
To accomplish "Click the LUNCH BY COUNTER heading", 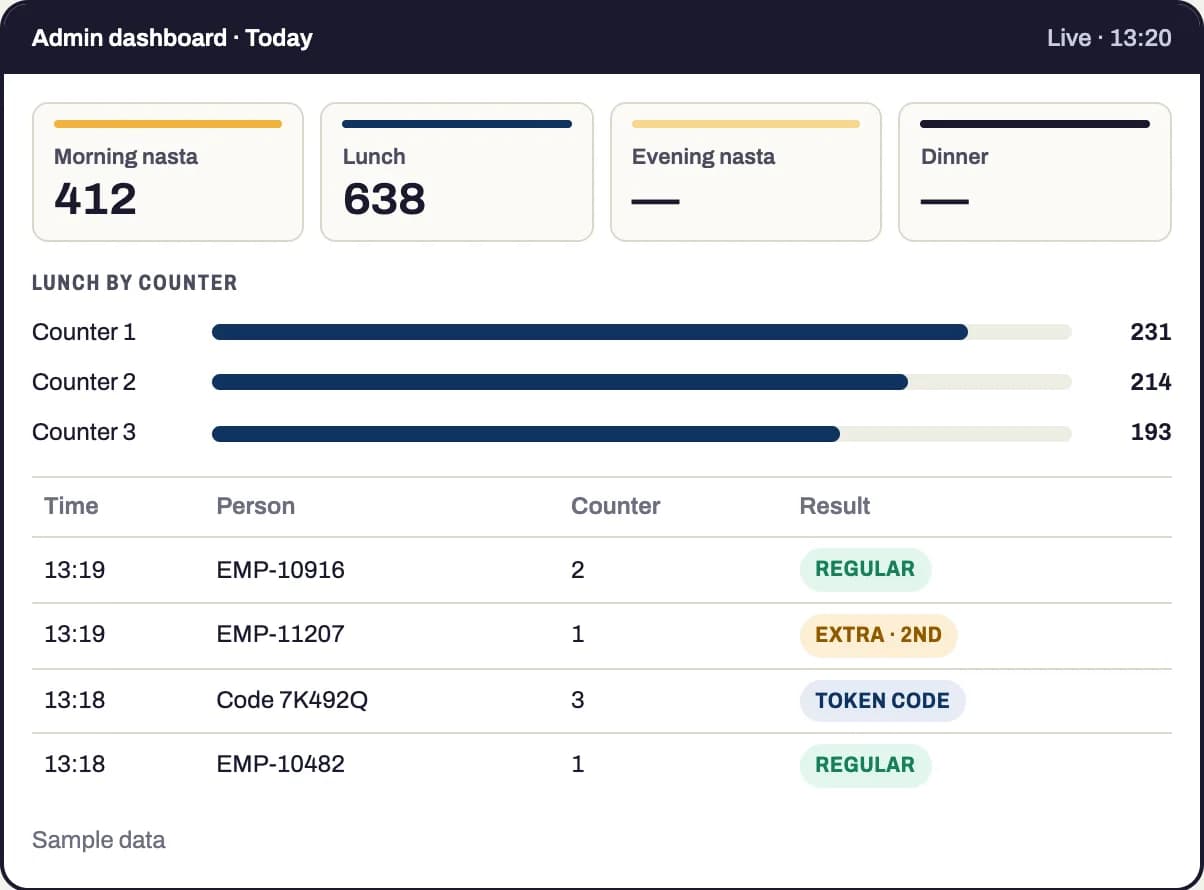I will (x=135, y=283).
